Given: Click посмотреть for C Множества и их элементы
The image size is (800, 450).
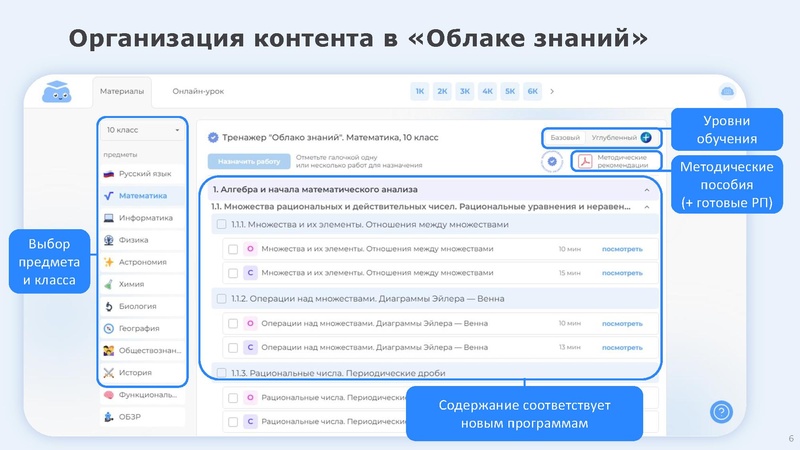Looking at the screenshot, I should click(x=622, y=273).
